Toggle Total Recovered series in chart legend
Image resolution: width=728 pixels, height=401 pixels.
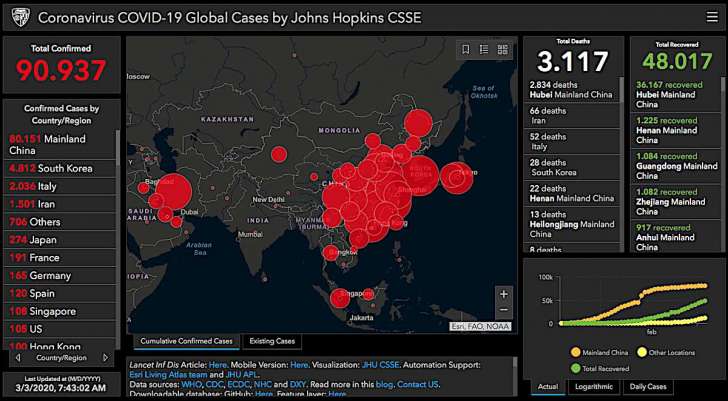[x=599, y=369]
